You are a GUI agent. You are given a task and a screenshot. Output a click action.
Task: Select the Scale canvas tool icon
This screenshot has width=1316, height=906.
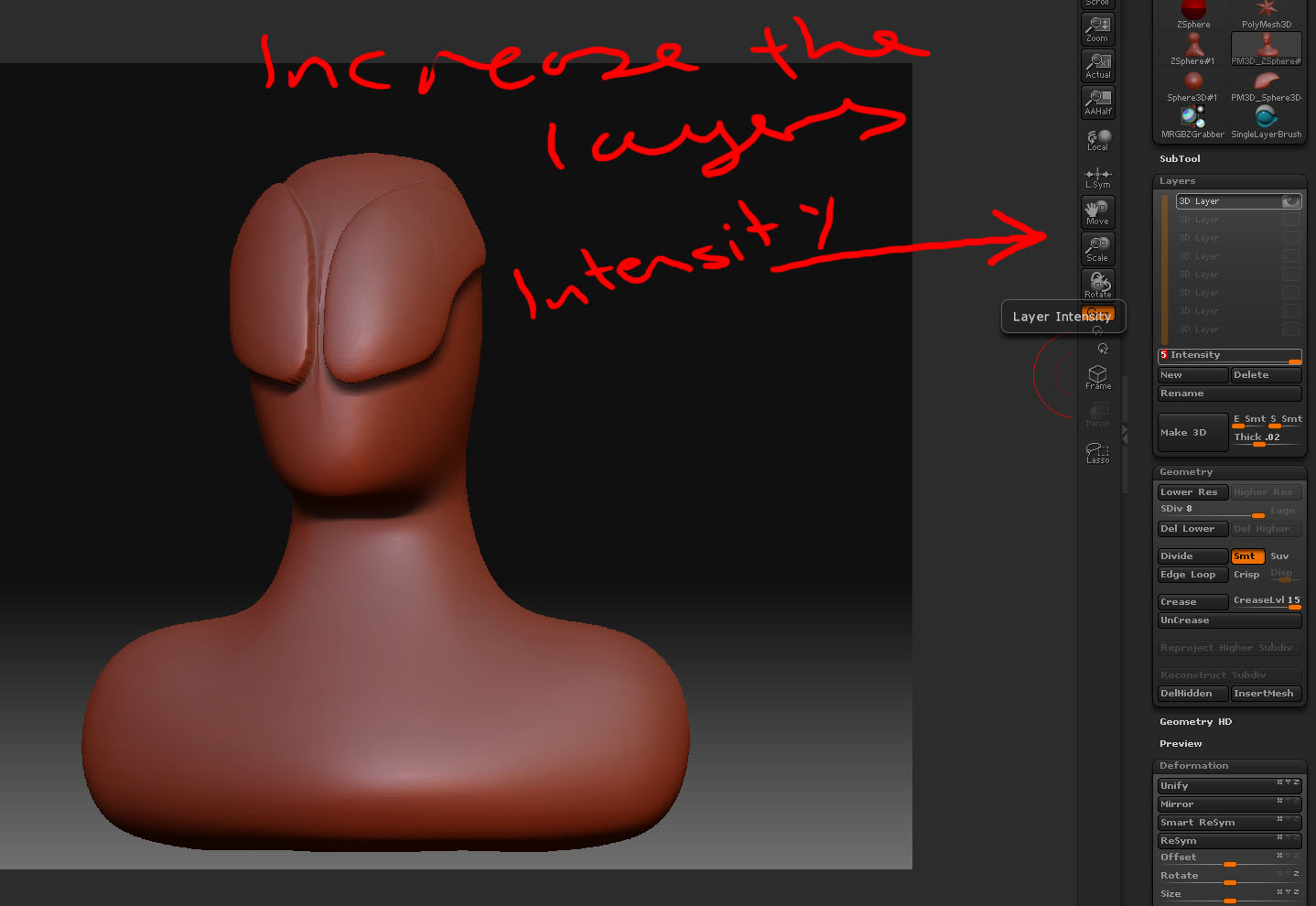(x=1097, y=249)
